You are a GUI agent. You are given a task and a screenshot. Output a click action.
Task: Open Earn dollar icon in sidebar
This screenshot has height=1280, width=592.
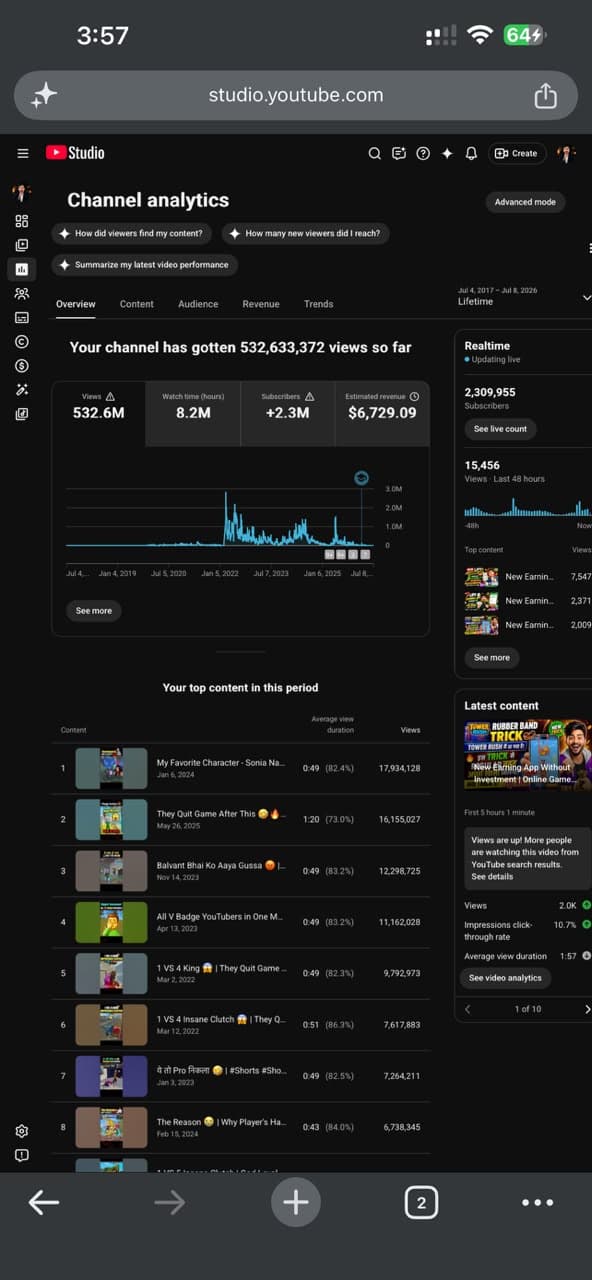(x=22, y=366)
